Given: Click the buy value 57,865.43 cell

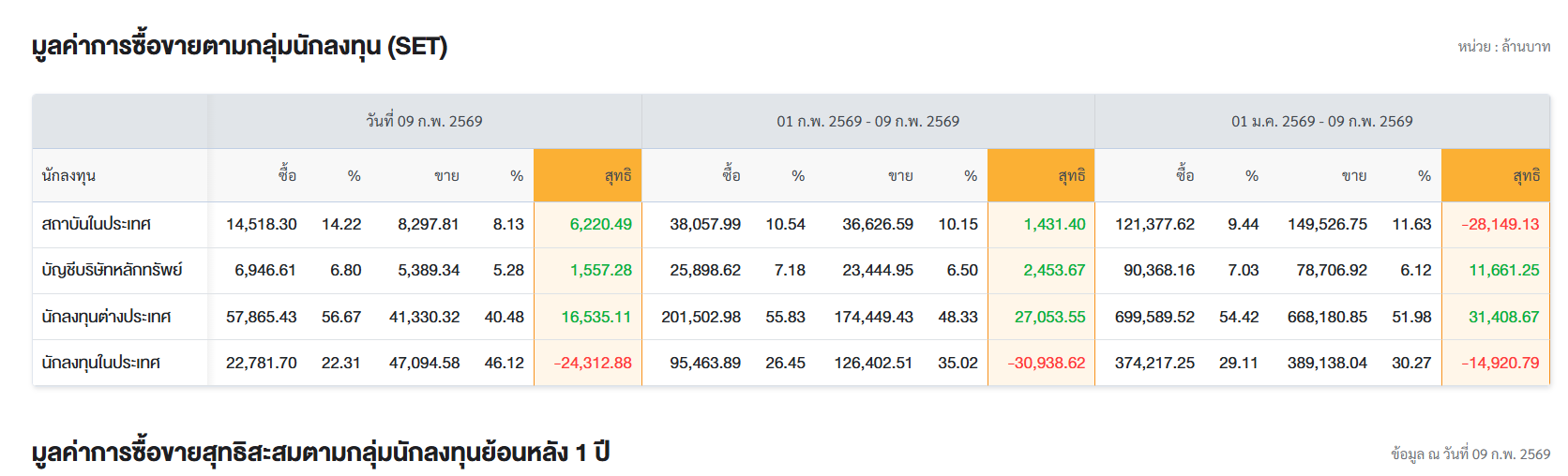Looking at the screenshot, I should click(x=261, y=317).
